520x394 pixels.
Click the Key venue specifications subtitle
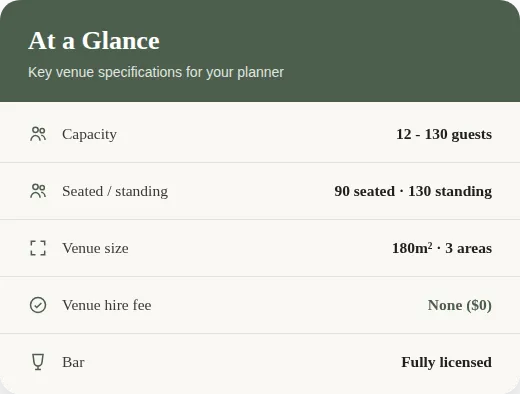(x=156, y=72)
